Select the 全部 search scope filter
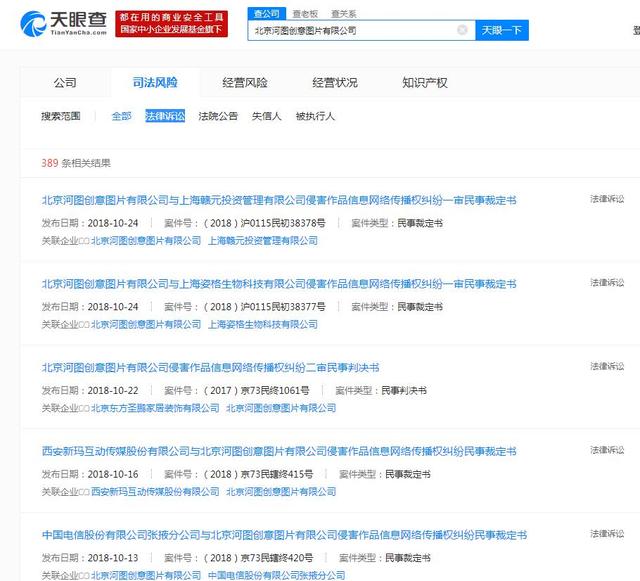Image resolution: width=640 pixels, height=581 pixels. [121, 117]
